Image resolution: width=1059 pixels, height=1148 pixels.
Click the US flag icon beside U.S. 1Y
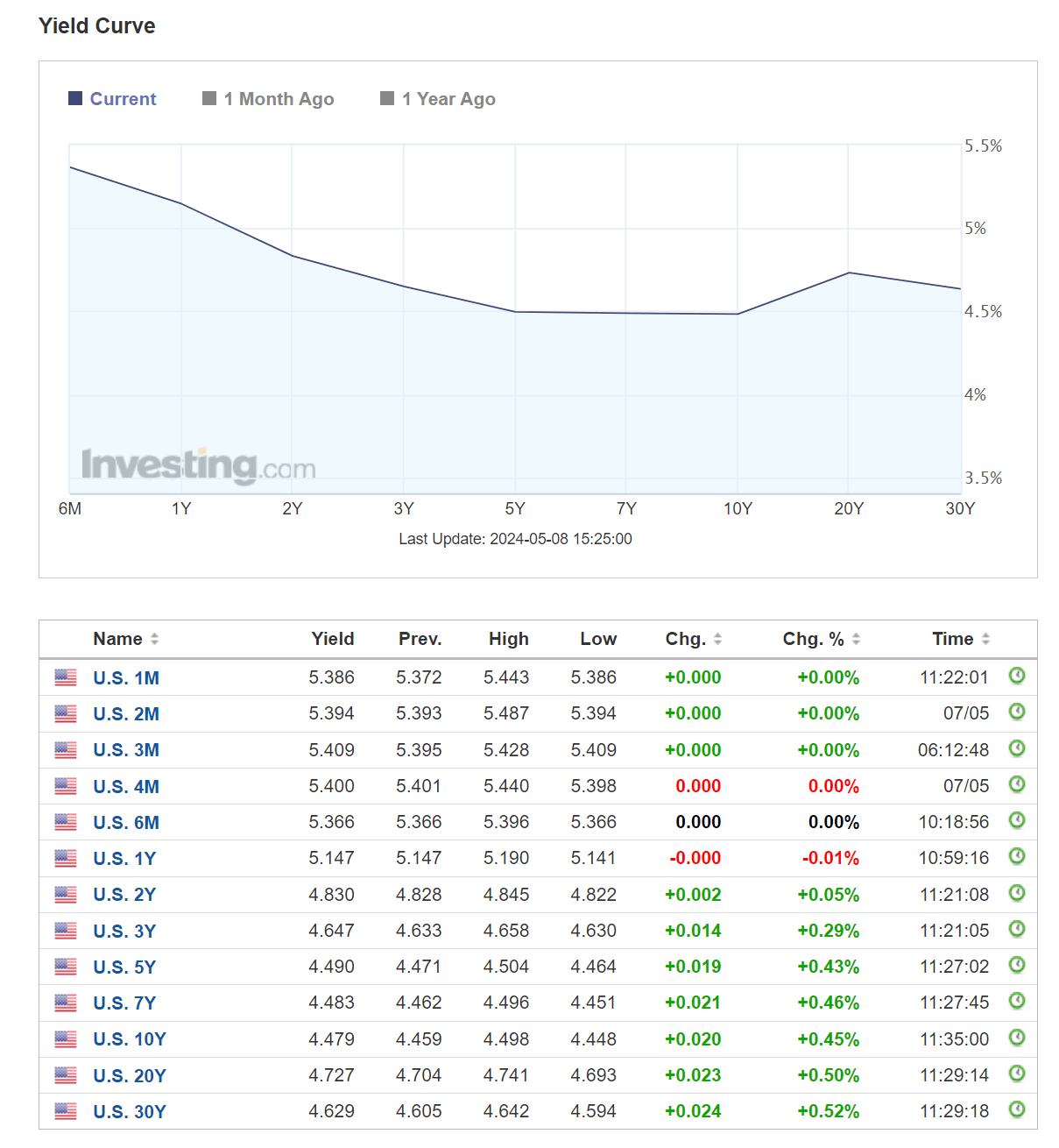(x=65, y=857)
